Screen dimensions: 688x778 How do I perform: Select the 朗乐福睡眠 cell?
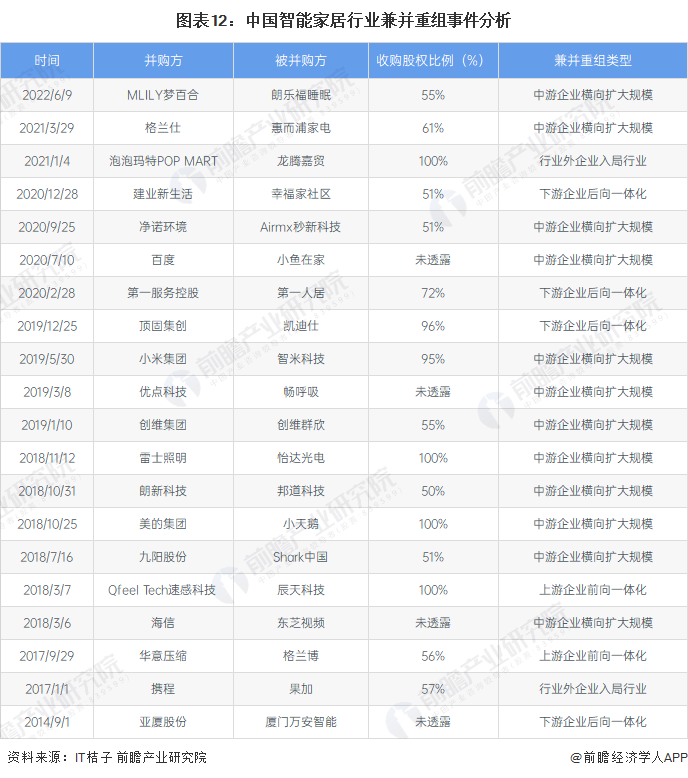pyautogui.click(x=301, y=95)
